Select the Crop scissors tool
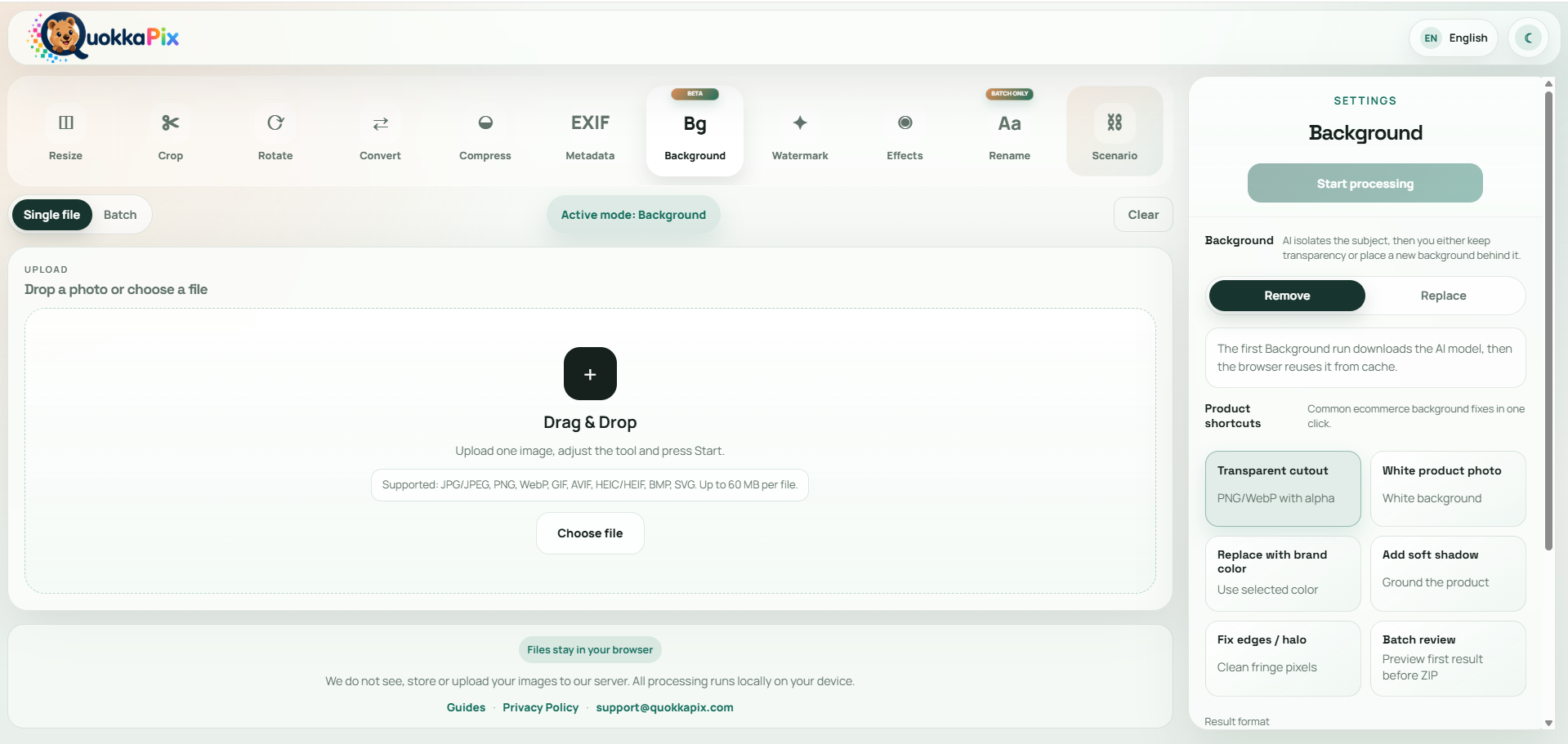The image size is (1568, 744). pyautogui.click(x=170, y=131)
